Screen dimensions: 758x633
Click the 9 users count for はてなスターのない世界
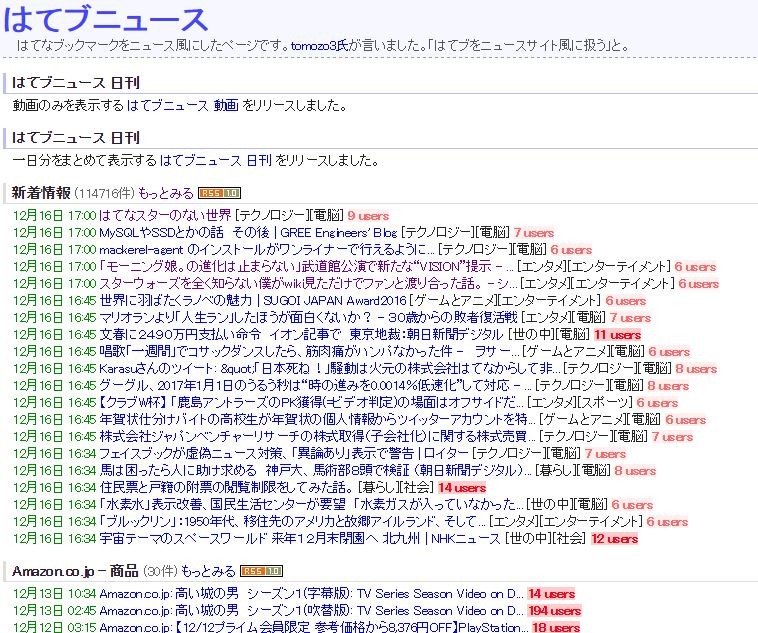tap(368, 216)
